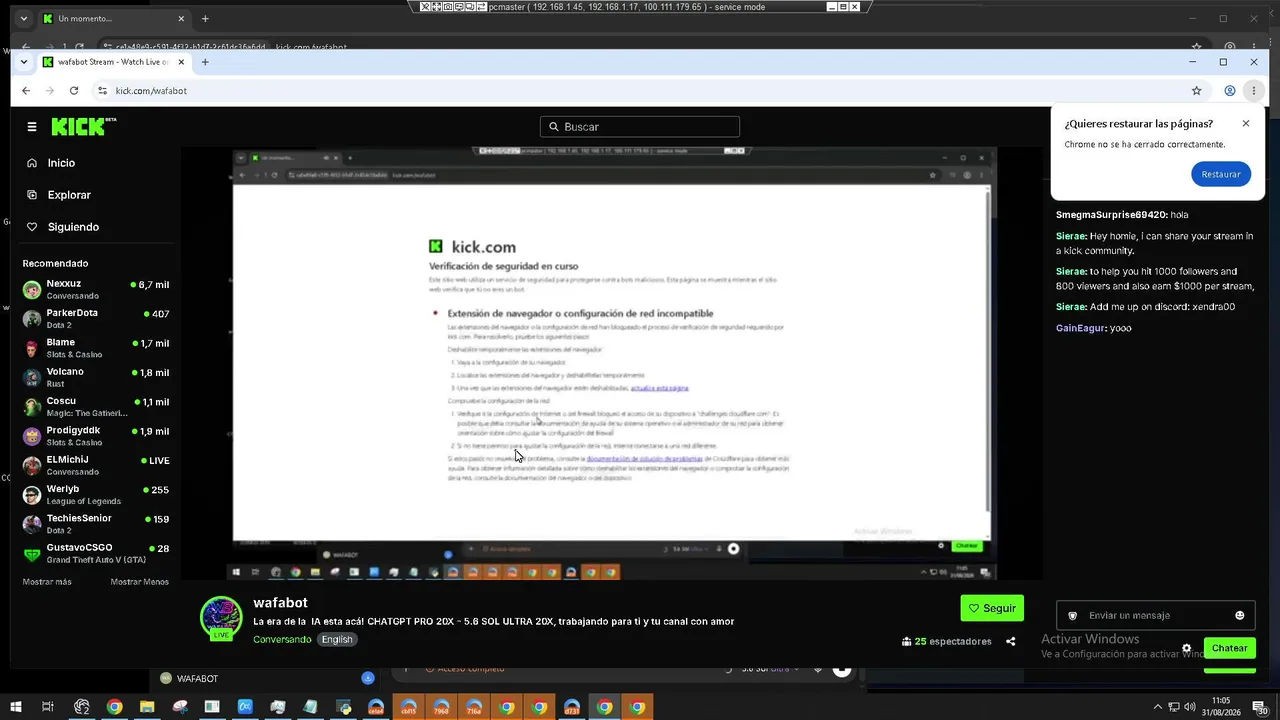This screenshot has width=1280, height=720.
Task: Open recommended channel TechiesSenior
Action: coord(95,524)
